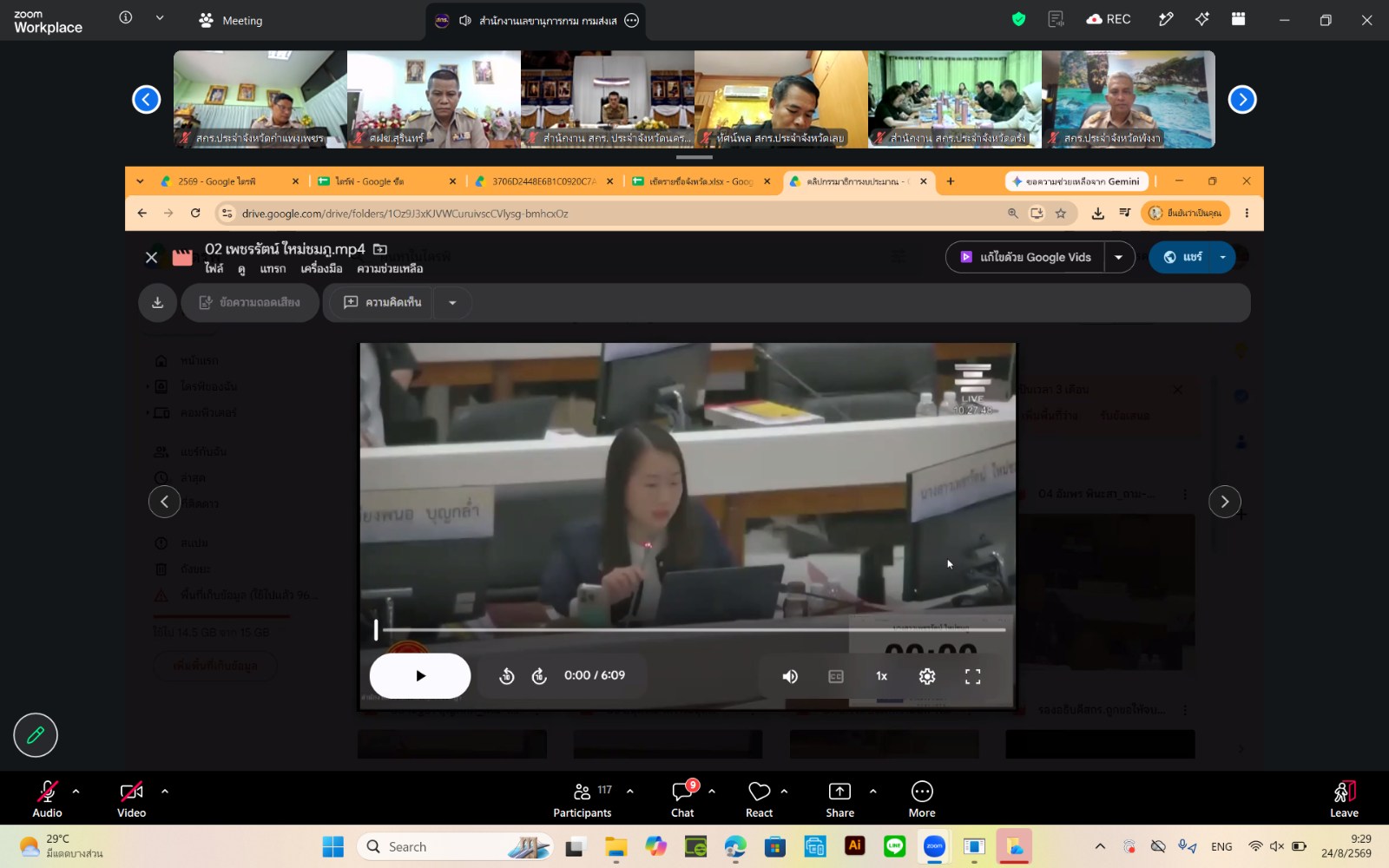1389x868 pixels.
Task: Expand the audio options arrow
Action: point(76,791)
